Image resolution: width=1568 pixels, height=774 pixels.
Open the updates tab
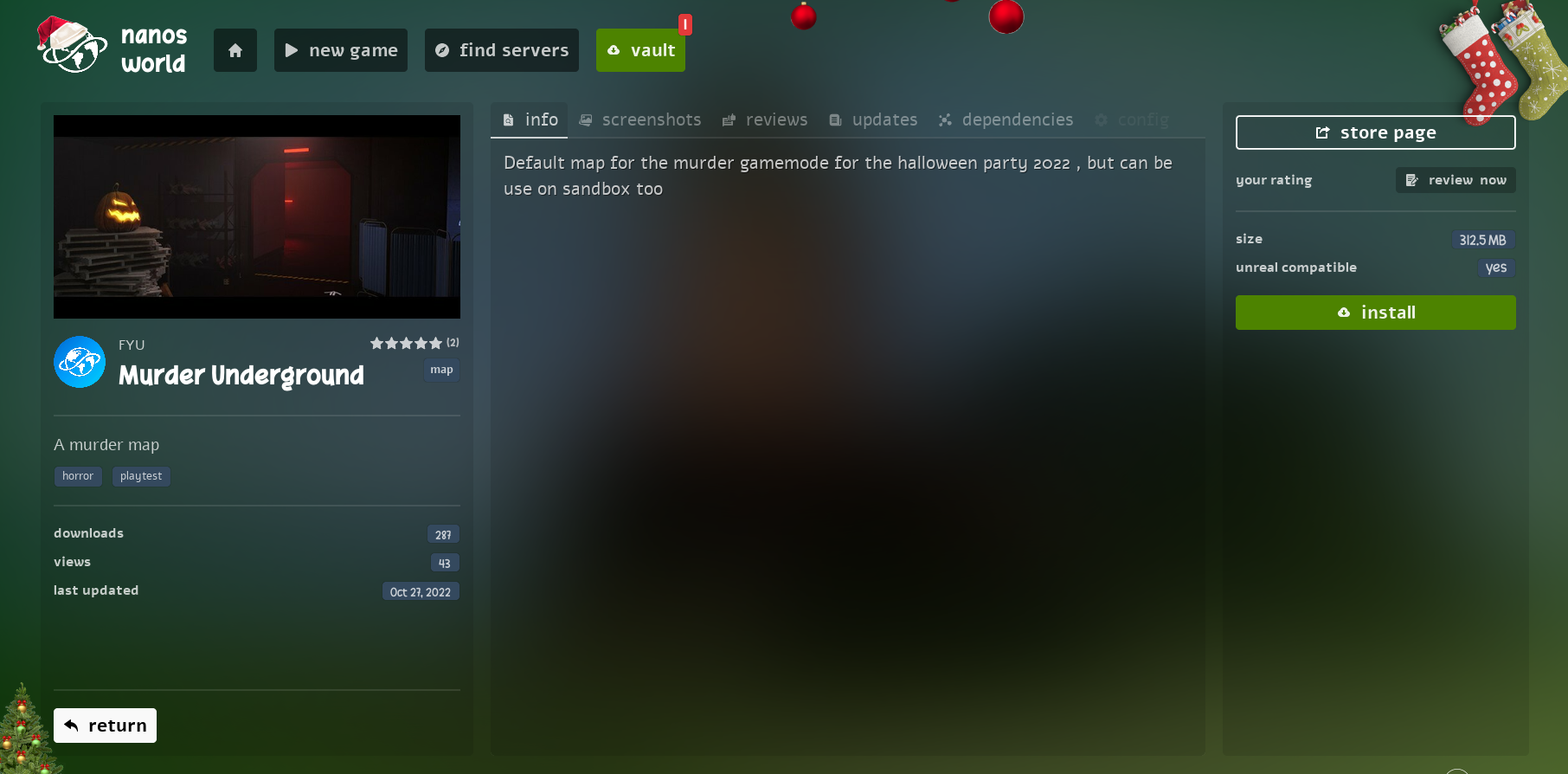click(x=873, y=119)
